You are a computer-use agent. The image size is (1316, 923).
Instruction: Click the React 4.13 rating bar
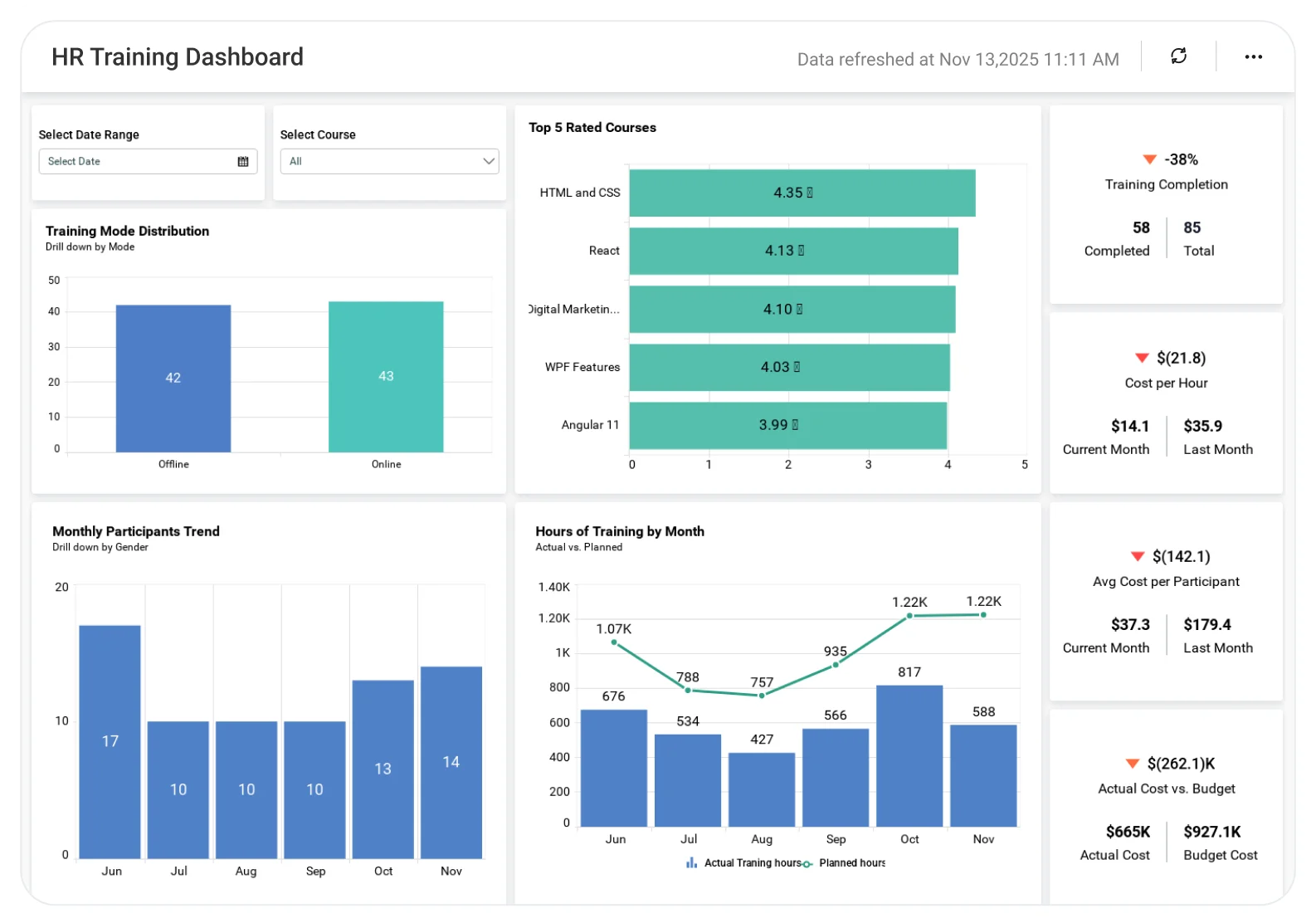[794, 251]
